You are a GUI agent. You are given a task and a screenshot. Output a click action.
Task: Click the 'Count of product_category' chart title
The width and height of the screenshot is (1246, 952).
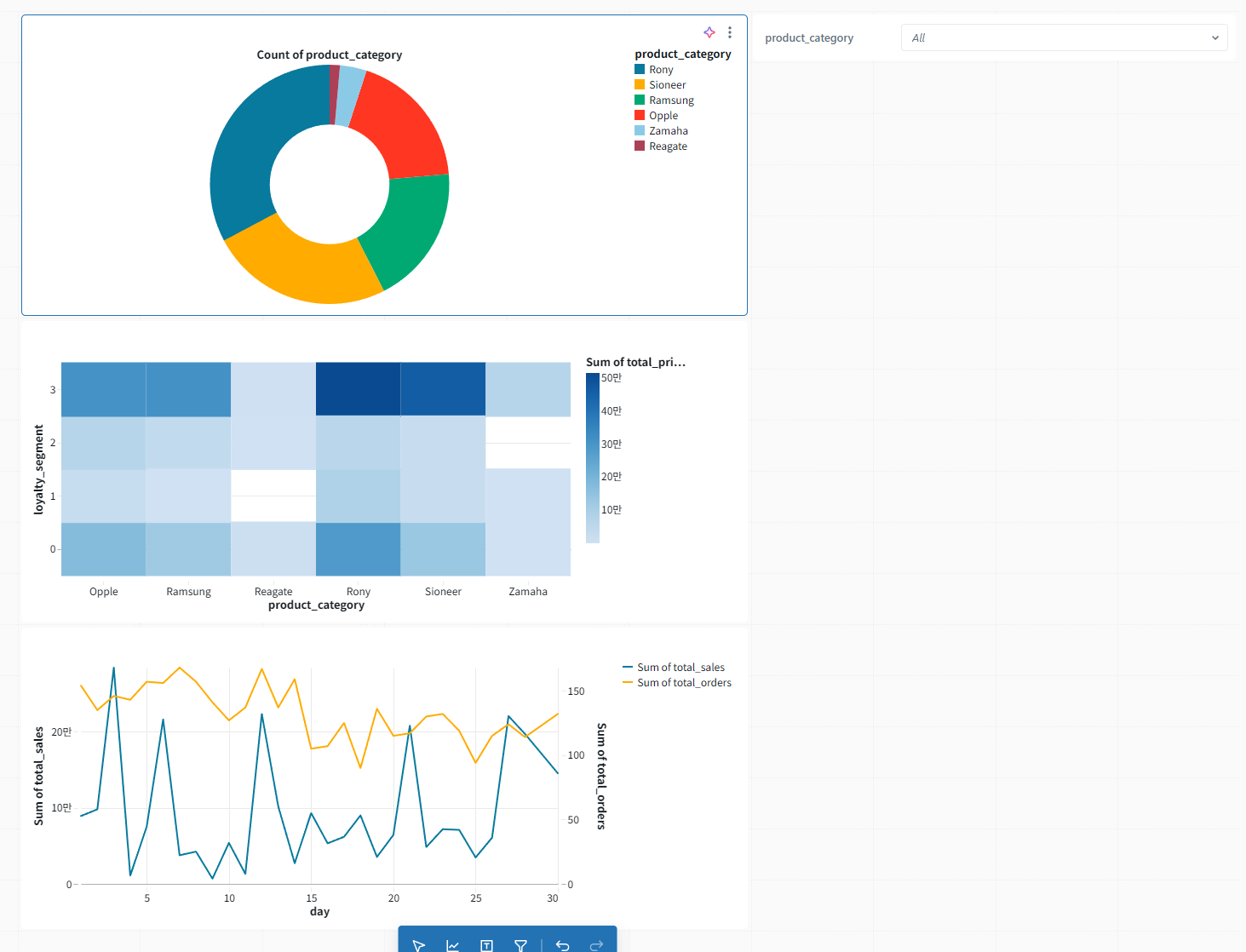point(330,54)
